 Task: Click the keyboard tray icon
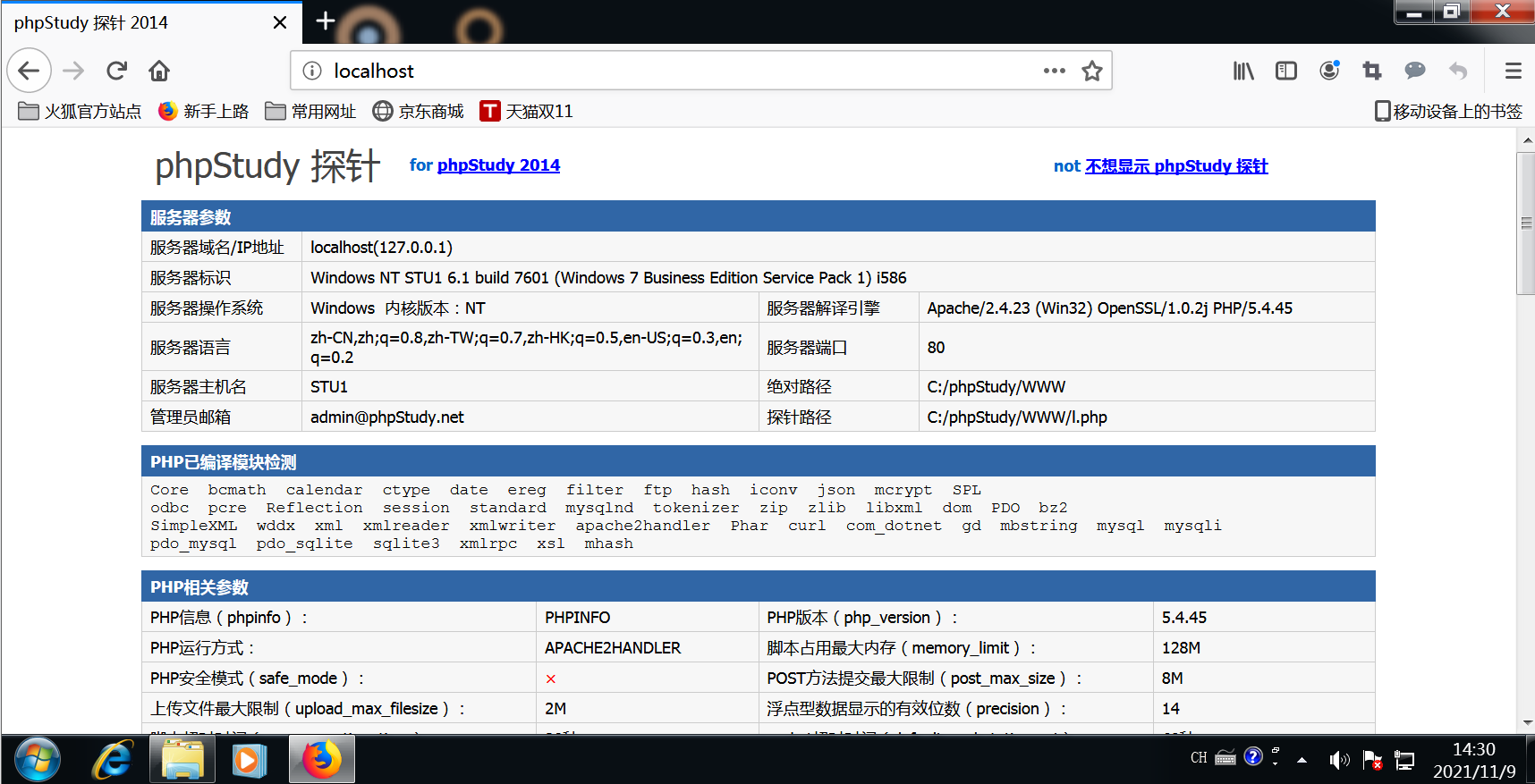[1225, 758]
